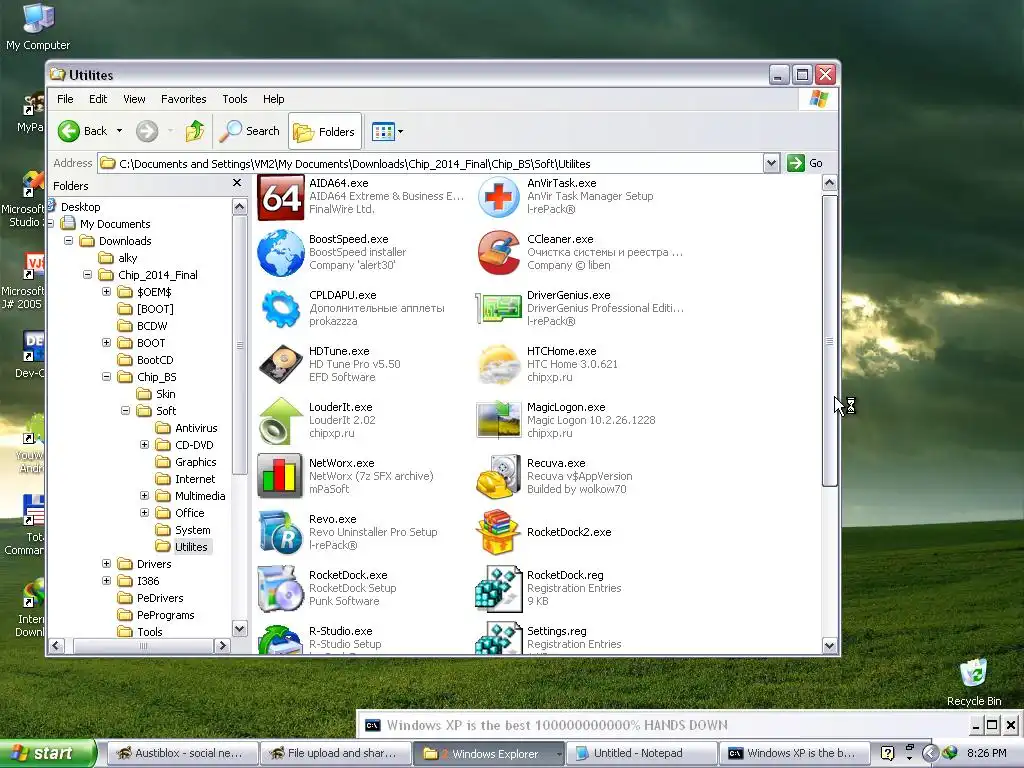Collapse the Chip_2014_Final tree node
The height and width of the screenshot is (768, 1024).
87,275
